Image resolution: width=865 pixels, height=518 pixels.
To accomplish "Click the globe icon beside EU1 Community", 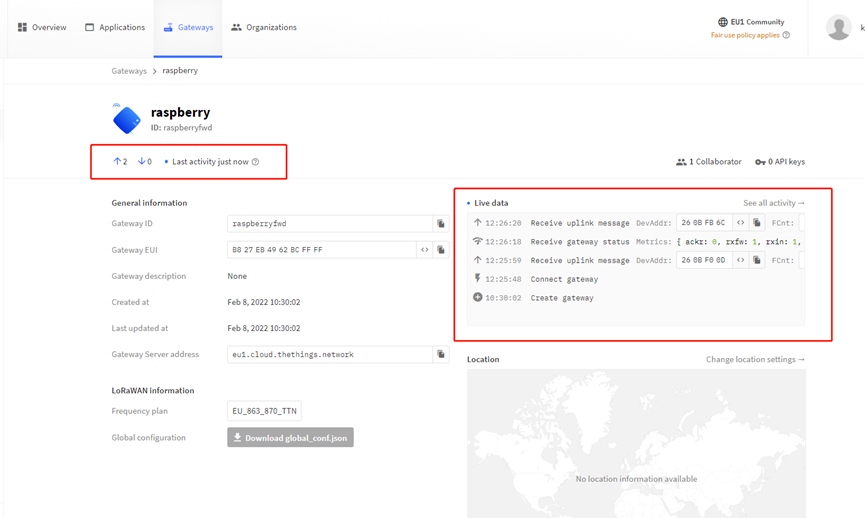I will point(723,22).
